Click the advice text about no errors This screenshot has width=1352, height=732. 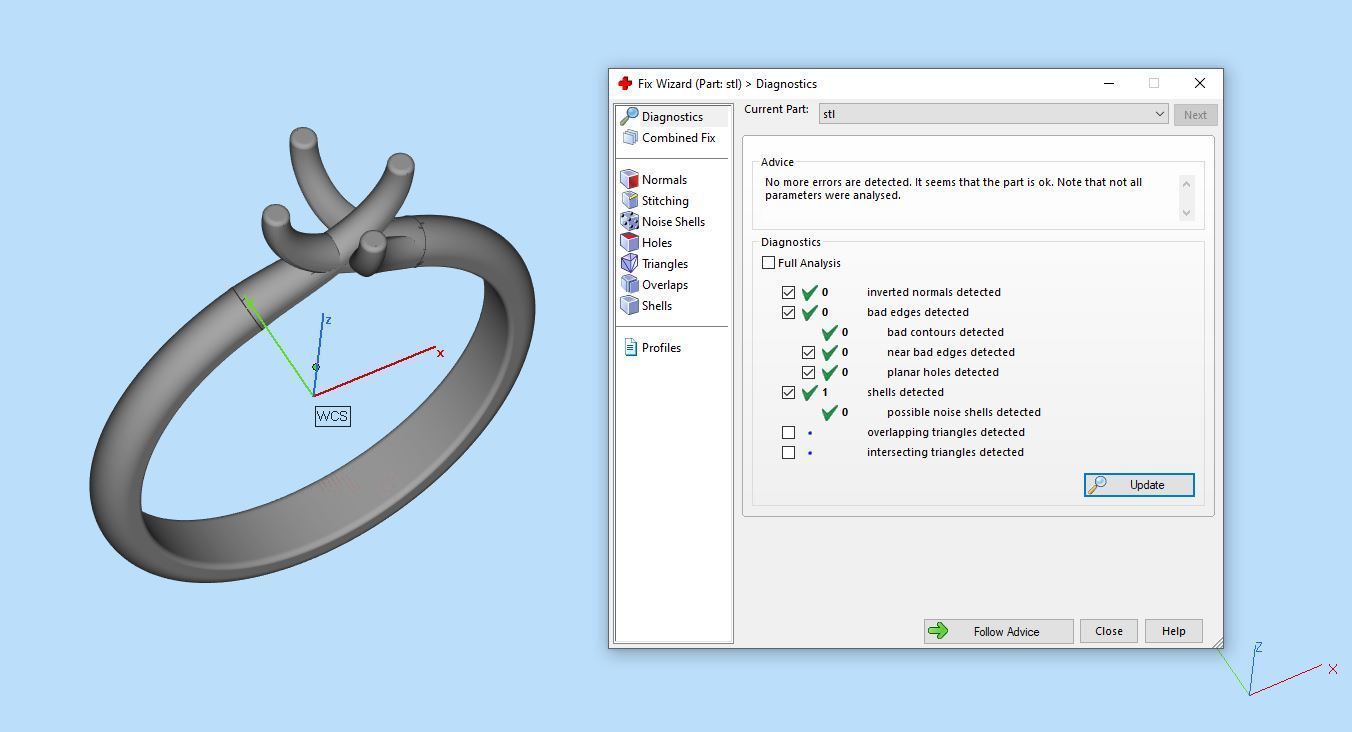click(x=953, y=189)
